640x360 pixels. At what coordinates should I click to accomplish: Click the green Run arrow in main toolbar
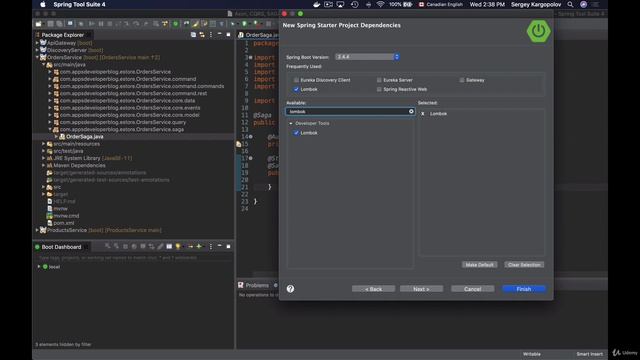pyautogui.click(x=244, y=24)
